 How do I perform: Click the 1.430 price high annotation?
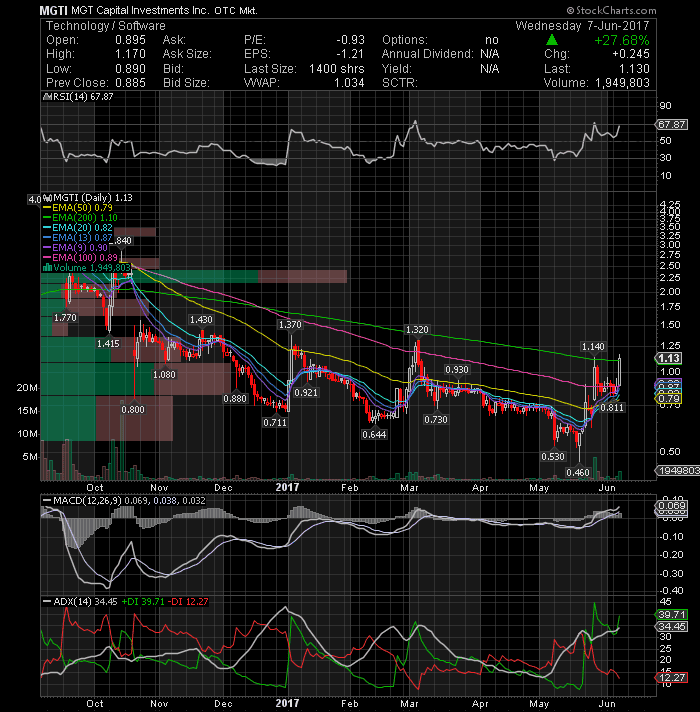(201, 320)
